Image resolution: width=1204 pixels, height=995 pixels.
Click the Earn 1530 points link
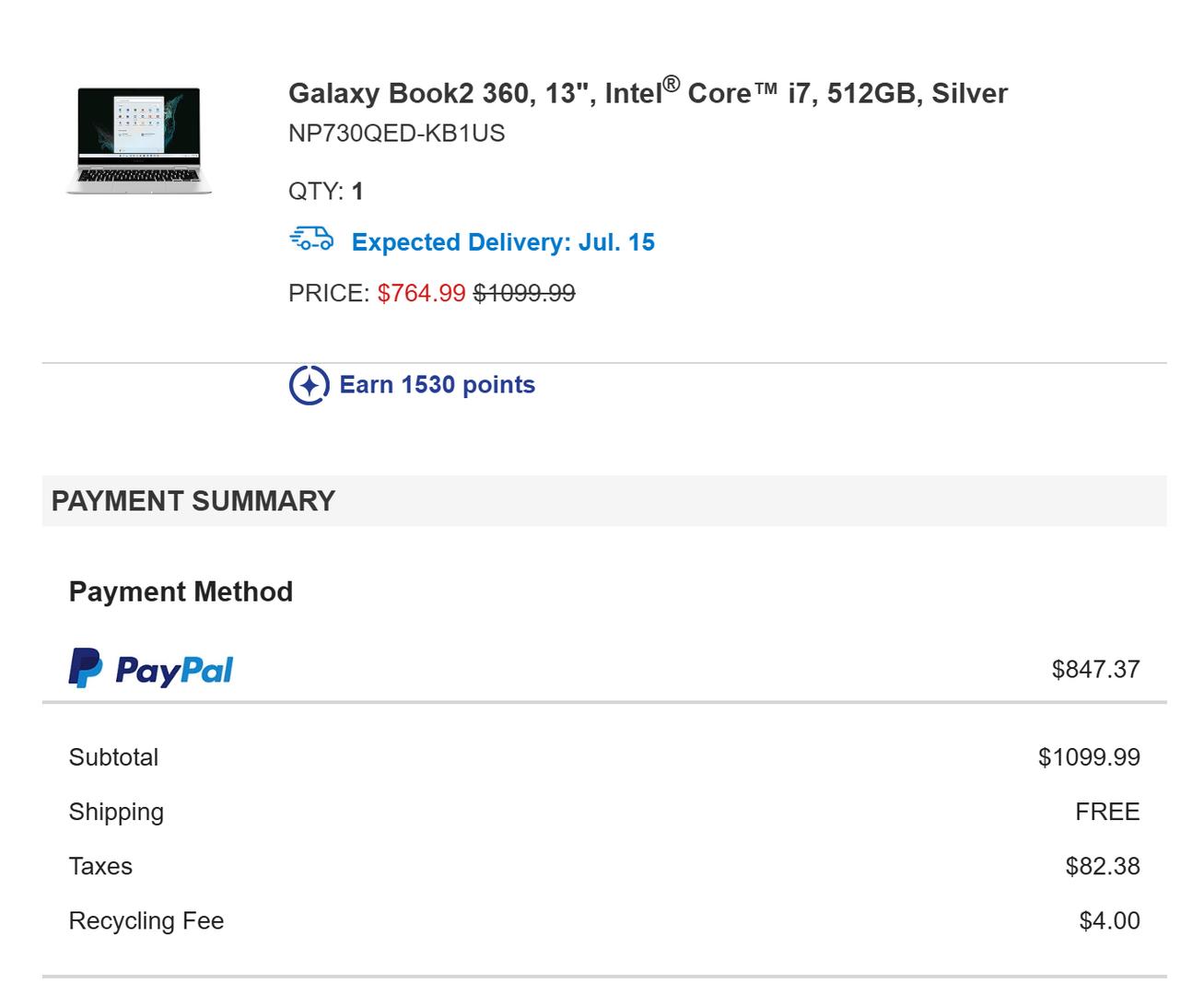pos(437,385)
